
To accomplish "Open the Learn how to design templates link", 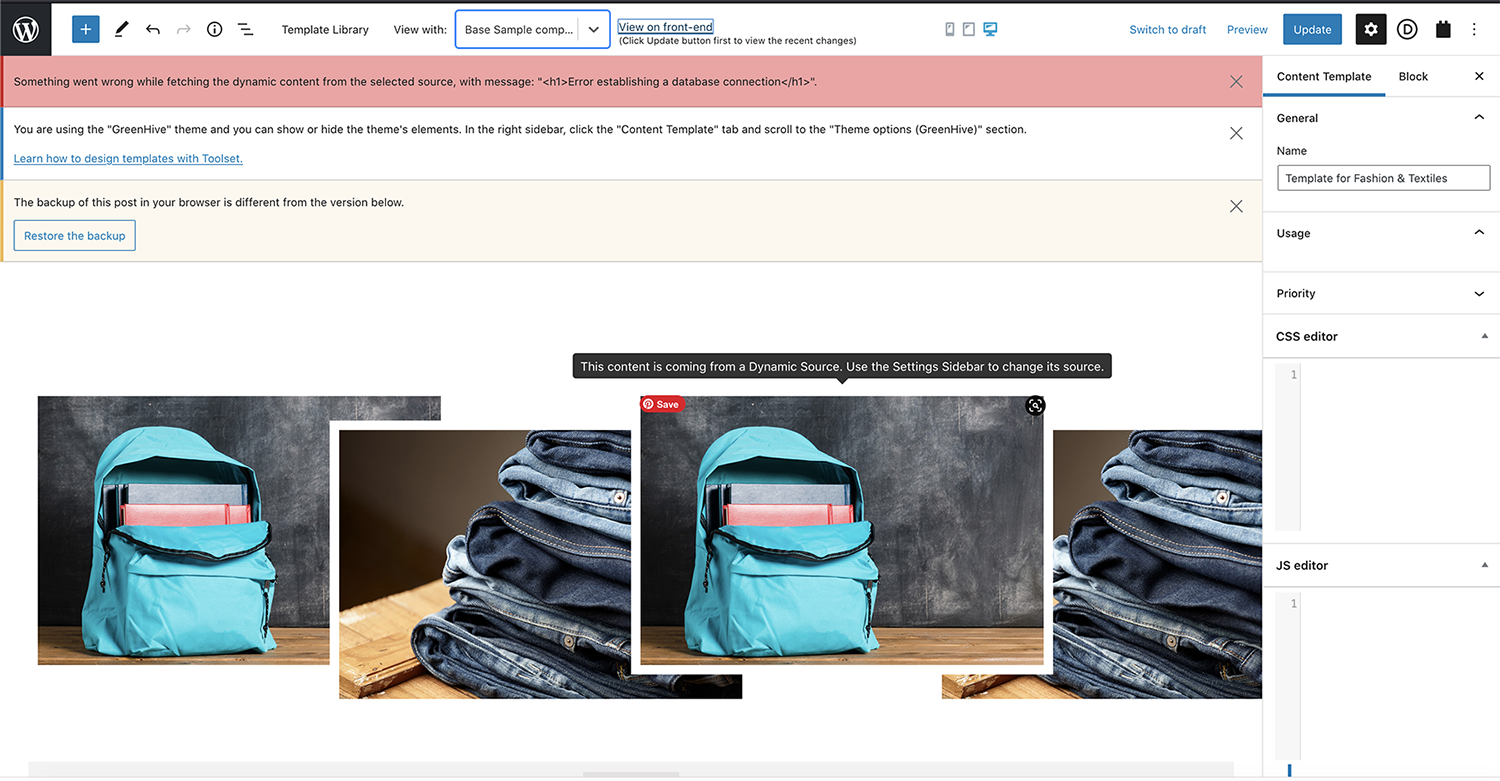I will pos(128,158).
